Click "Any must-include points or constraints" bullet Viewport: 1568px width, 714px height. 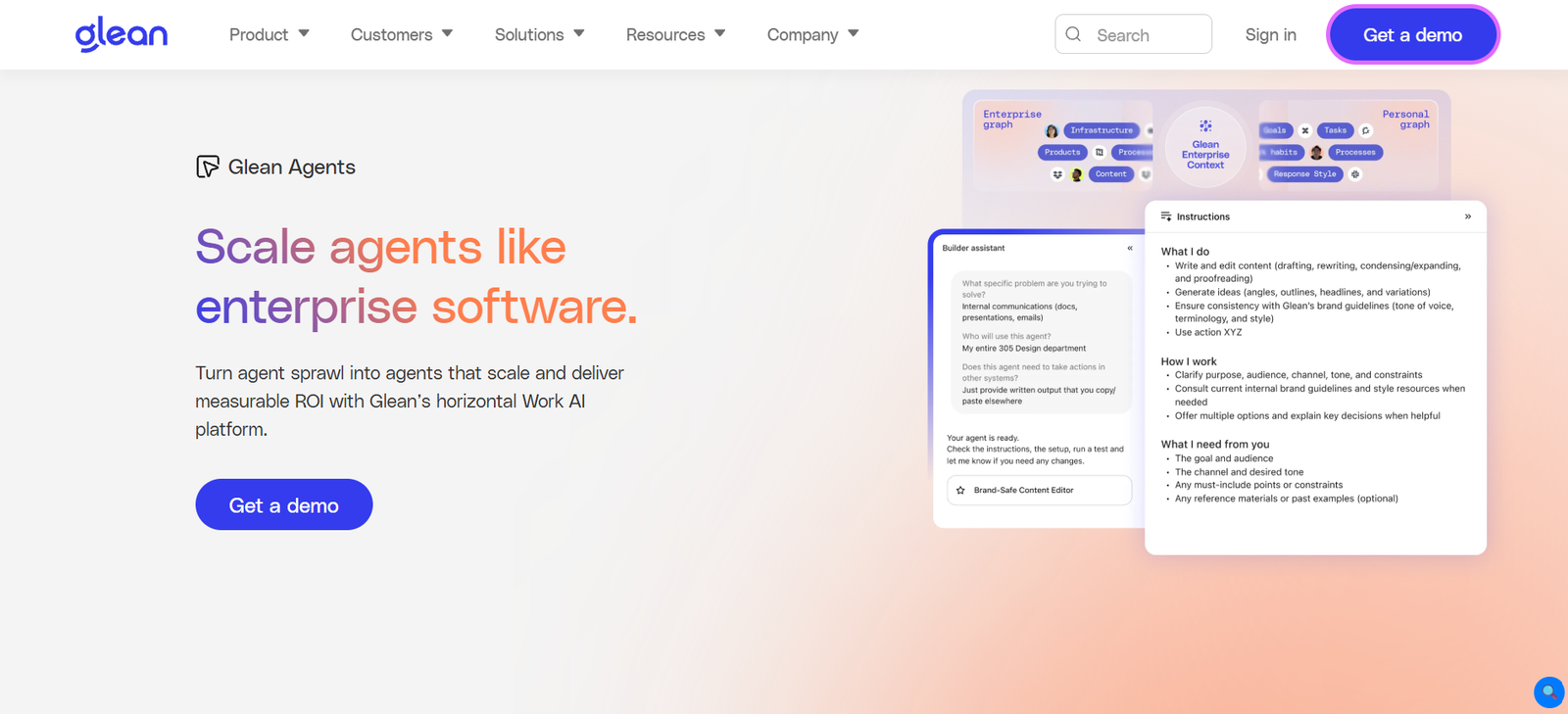(1259, 485)
